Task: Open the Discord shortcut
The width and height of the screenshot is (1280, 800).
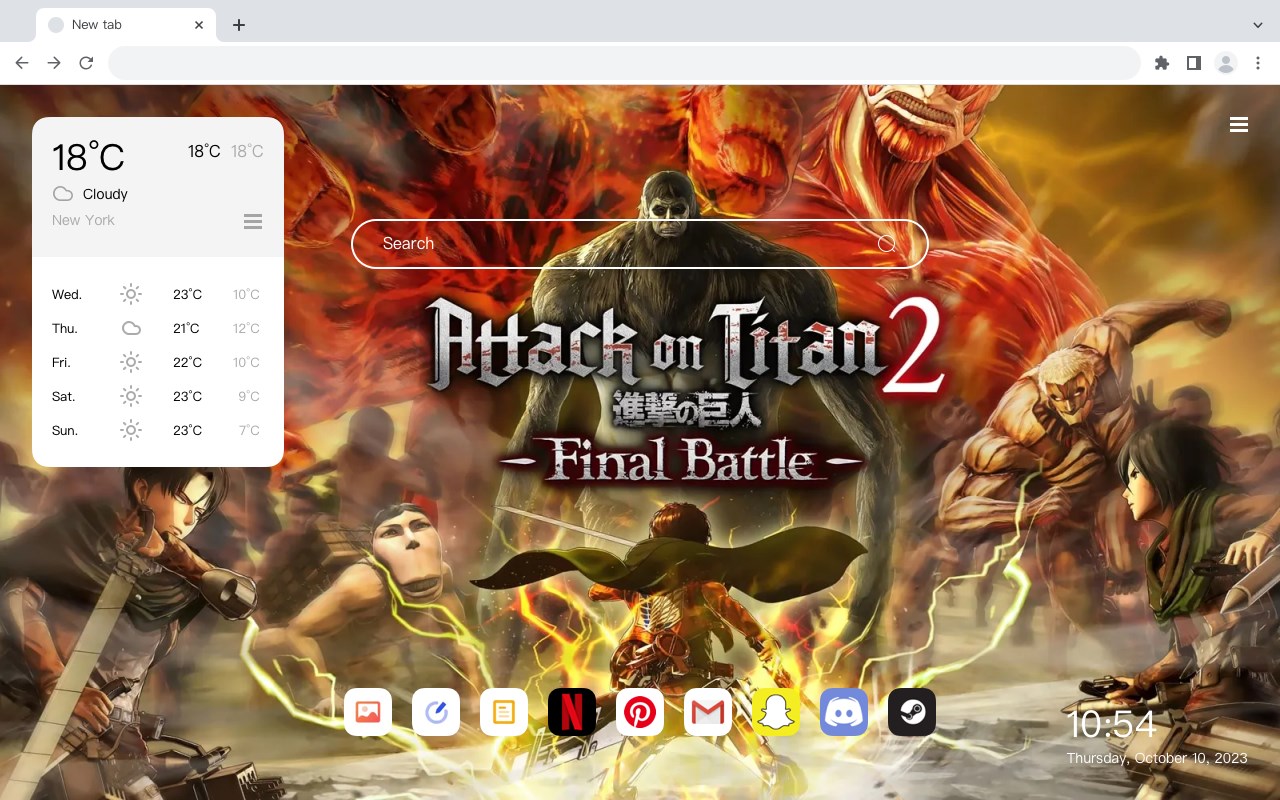Action: [x=844, y=712]
